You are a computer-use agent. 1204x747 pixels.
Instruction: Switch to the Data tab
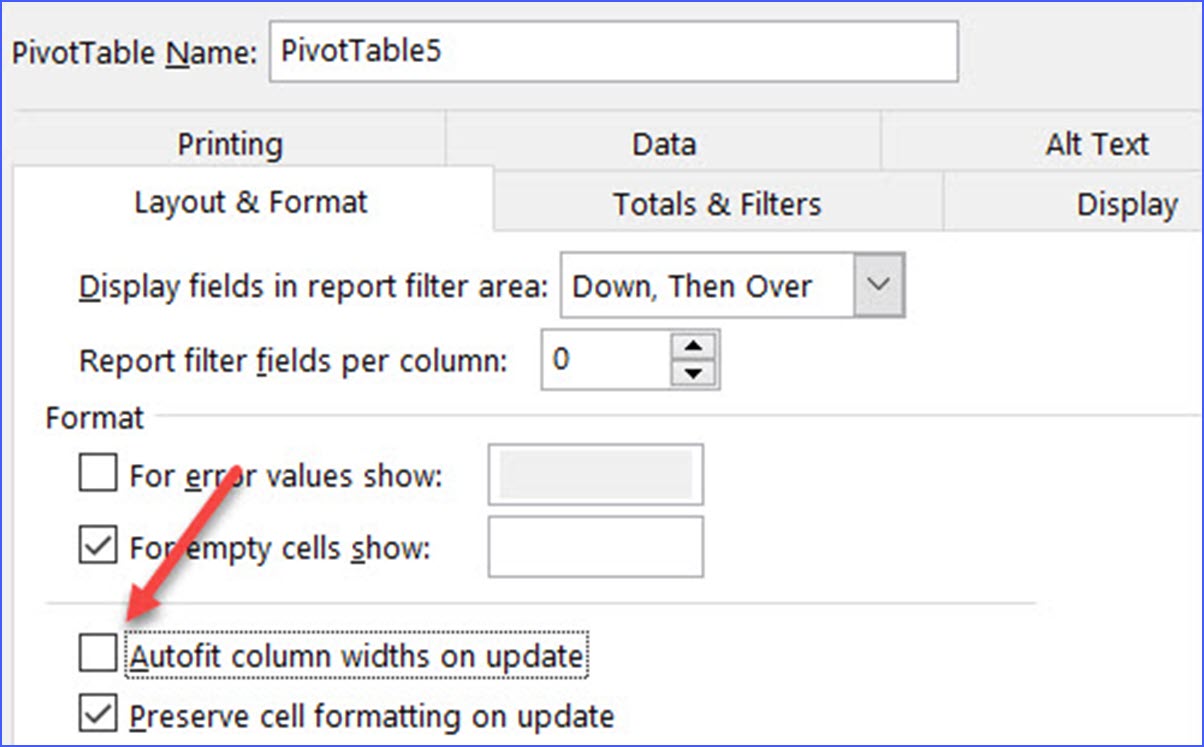663,143
